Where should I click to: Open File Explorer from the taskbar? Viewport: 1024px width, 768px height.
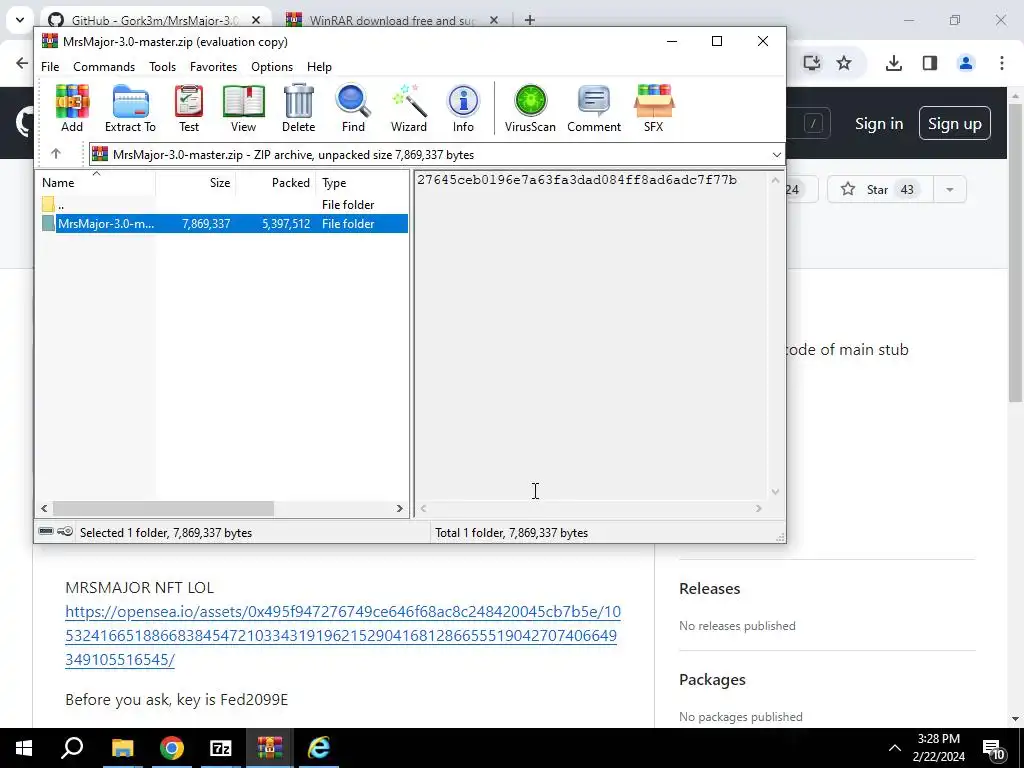(x=122, y=748)
